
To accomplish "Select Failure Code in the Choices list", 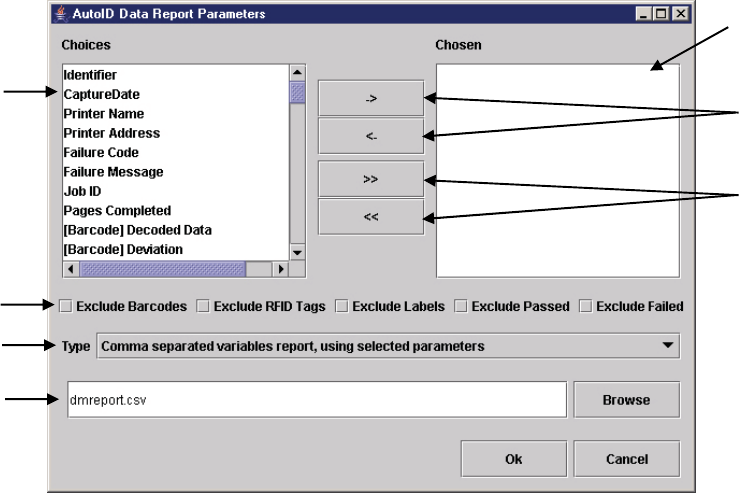I will point(175,152).
